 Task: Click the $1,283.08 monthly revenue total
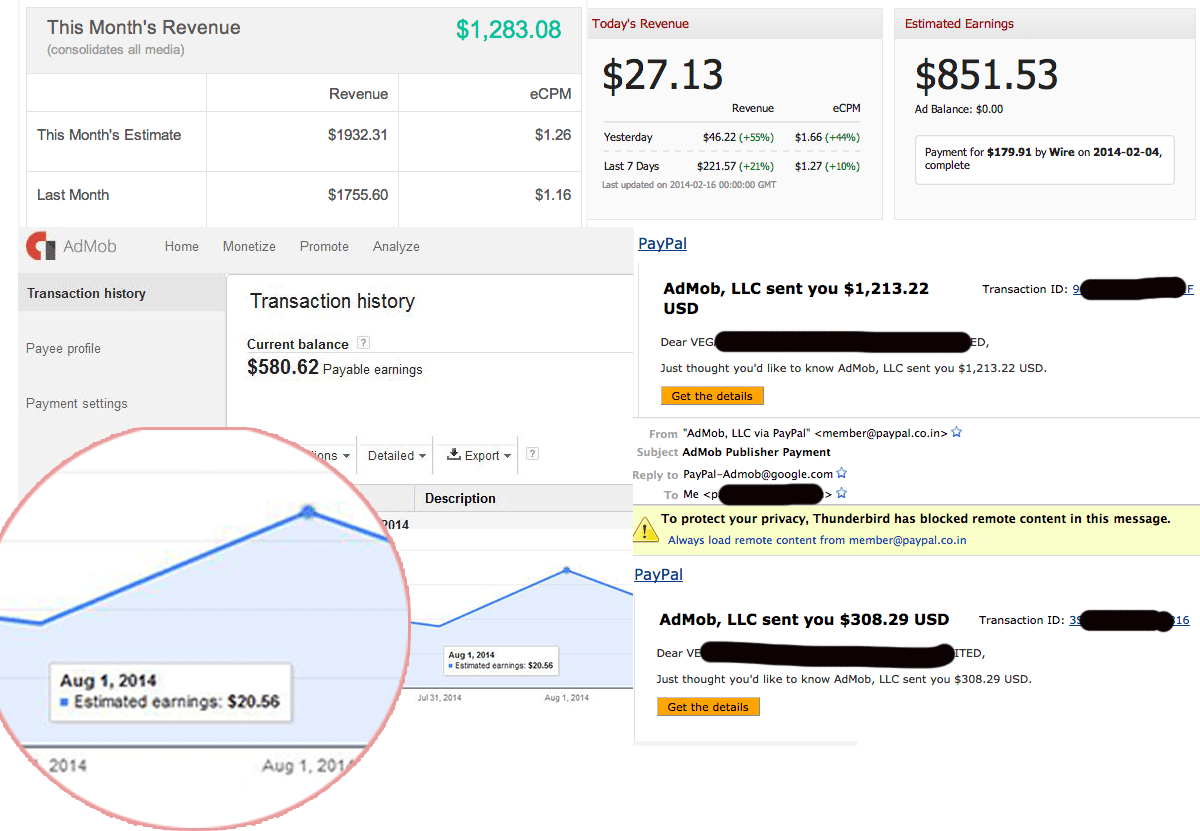(509, 29)
